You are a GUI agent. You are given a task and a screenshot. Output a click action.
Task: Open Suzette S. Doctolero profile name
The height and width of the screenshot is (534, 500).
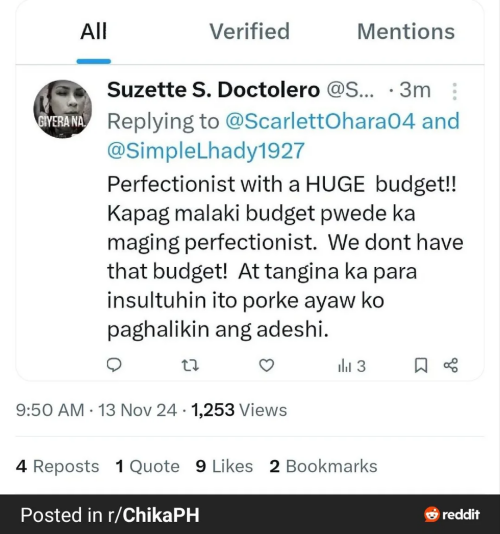[x=214, y=90]
